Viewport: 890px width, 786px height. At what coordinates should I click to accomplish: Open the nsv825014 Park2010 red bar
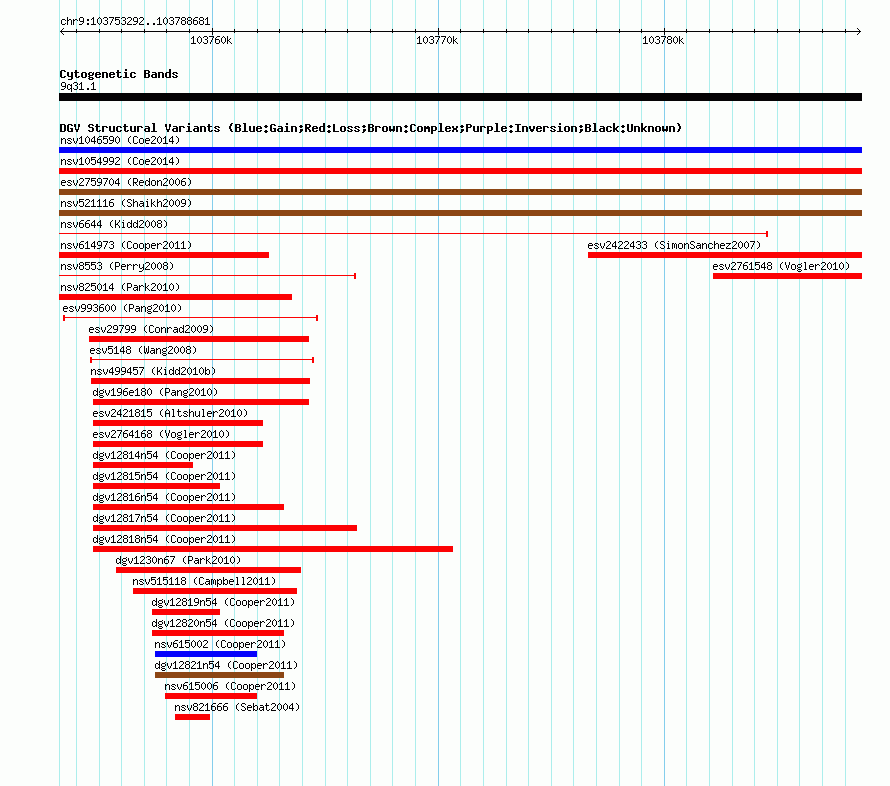(175, 297)
